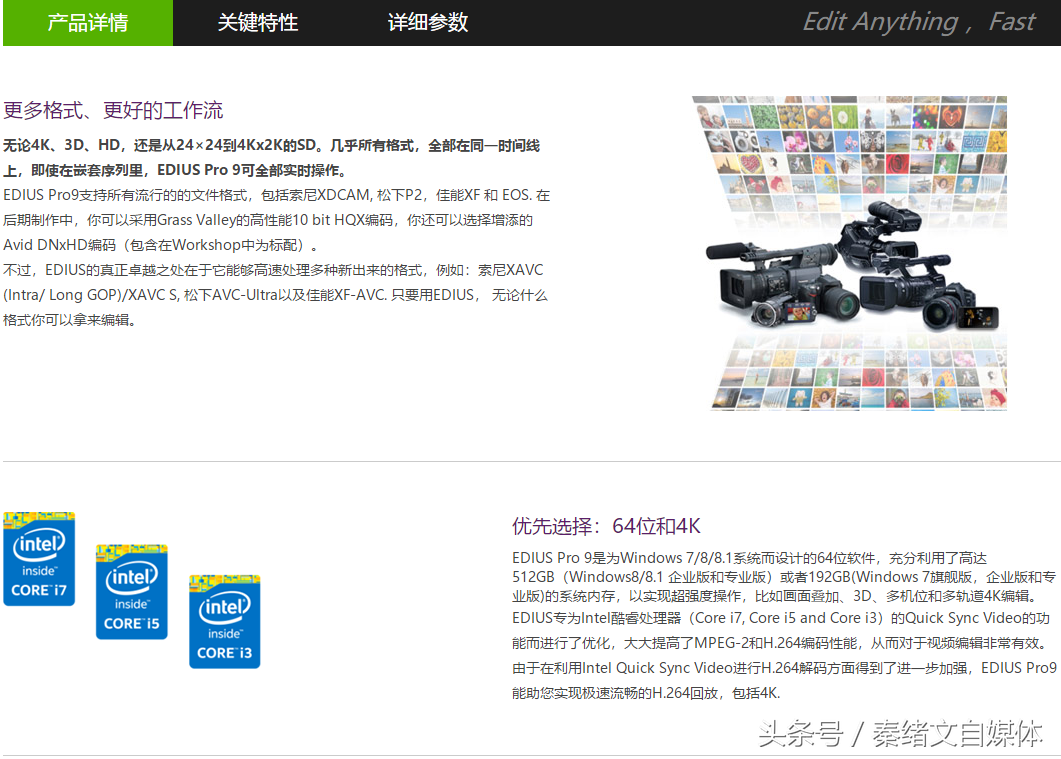Viewport: 1061px width, 759px height.
Task: Click the line starting Avid DNxHD编码
Action: [x=160, y=245]
